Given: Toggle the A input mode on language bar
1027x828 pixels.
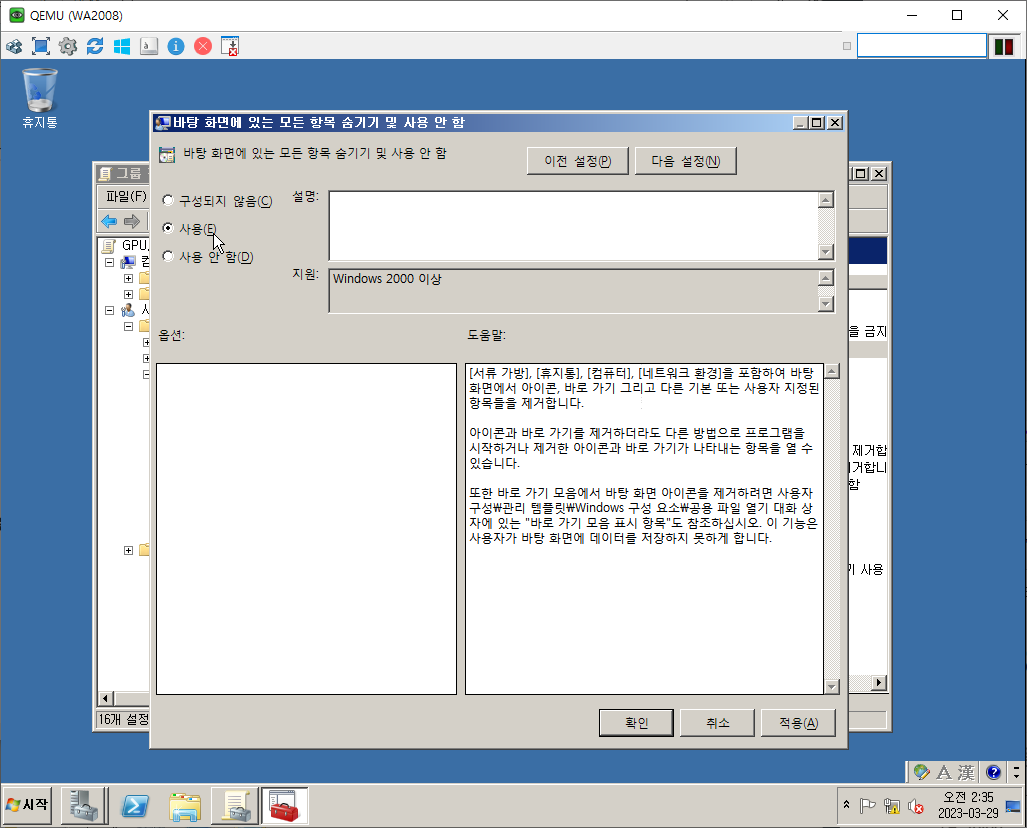Looking at the screenshot, I should coord(944,772).
